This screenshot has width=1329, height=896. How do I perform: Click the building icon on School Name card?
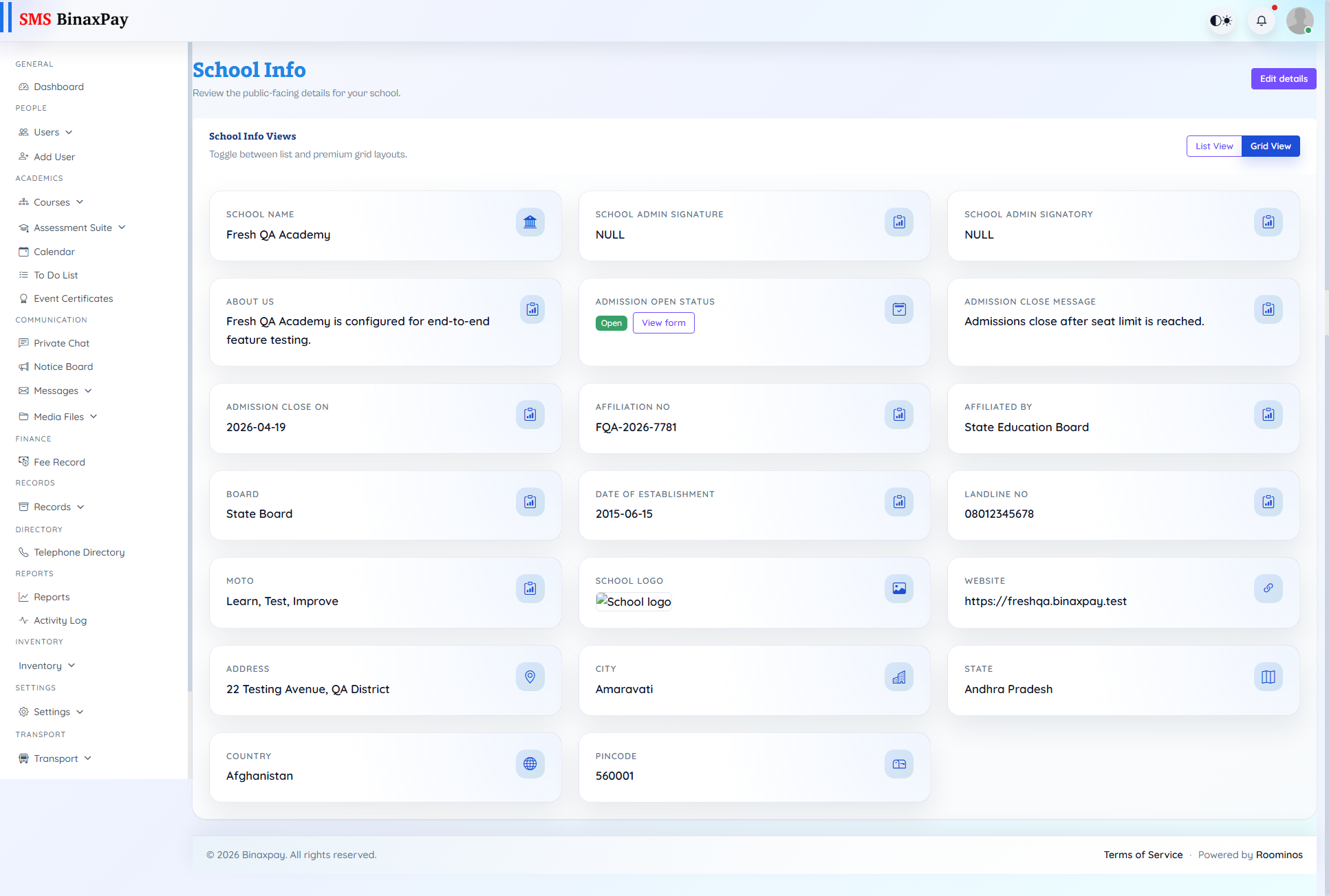pyautogui.click(x=530, y=221)
